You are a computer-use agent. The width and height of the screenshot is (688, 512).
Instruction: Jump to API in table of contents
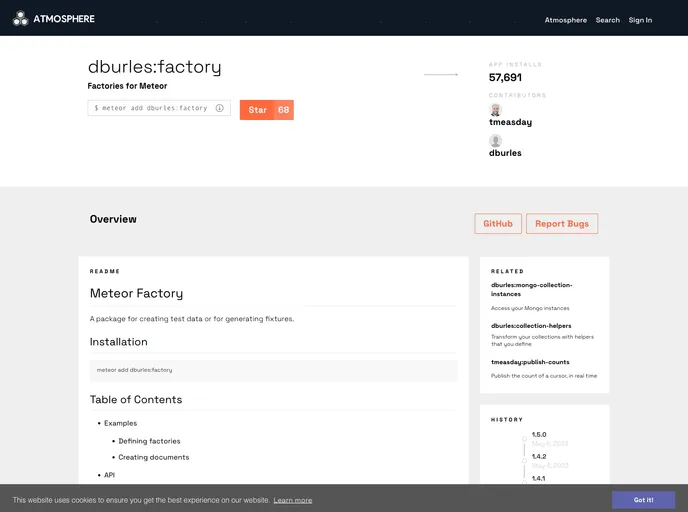(109, 475)
